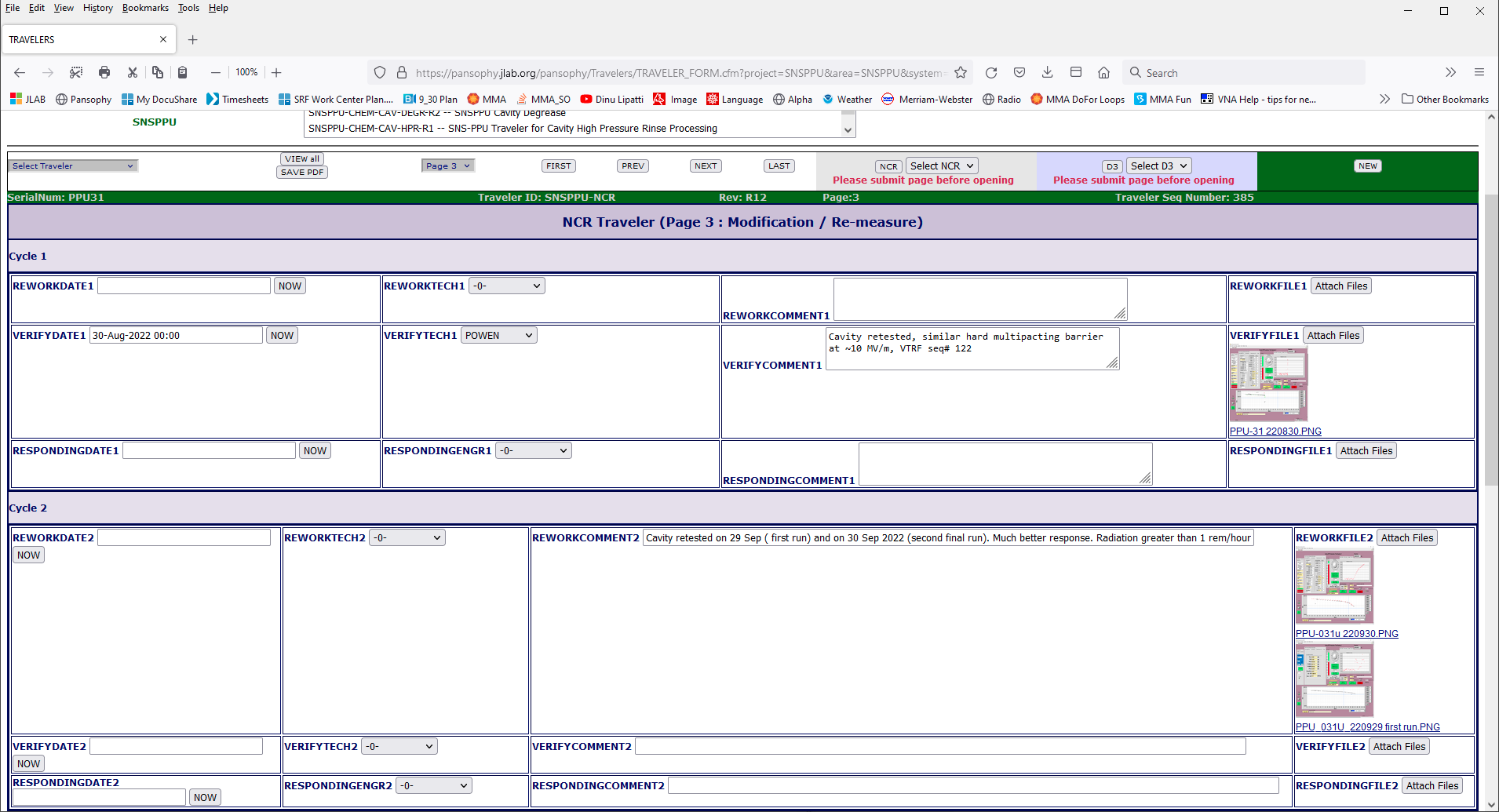This screenshot has width=1499, height=812.
Task: Click the VIEW all button
Action: click(302, 158)
